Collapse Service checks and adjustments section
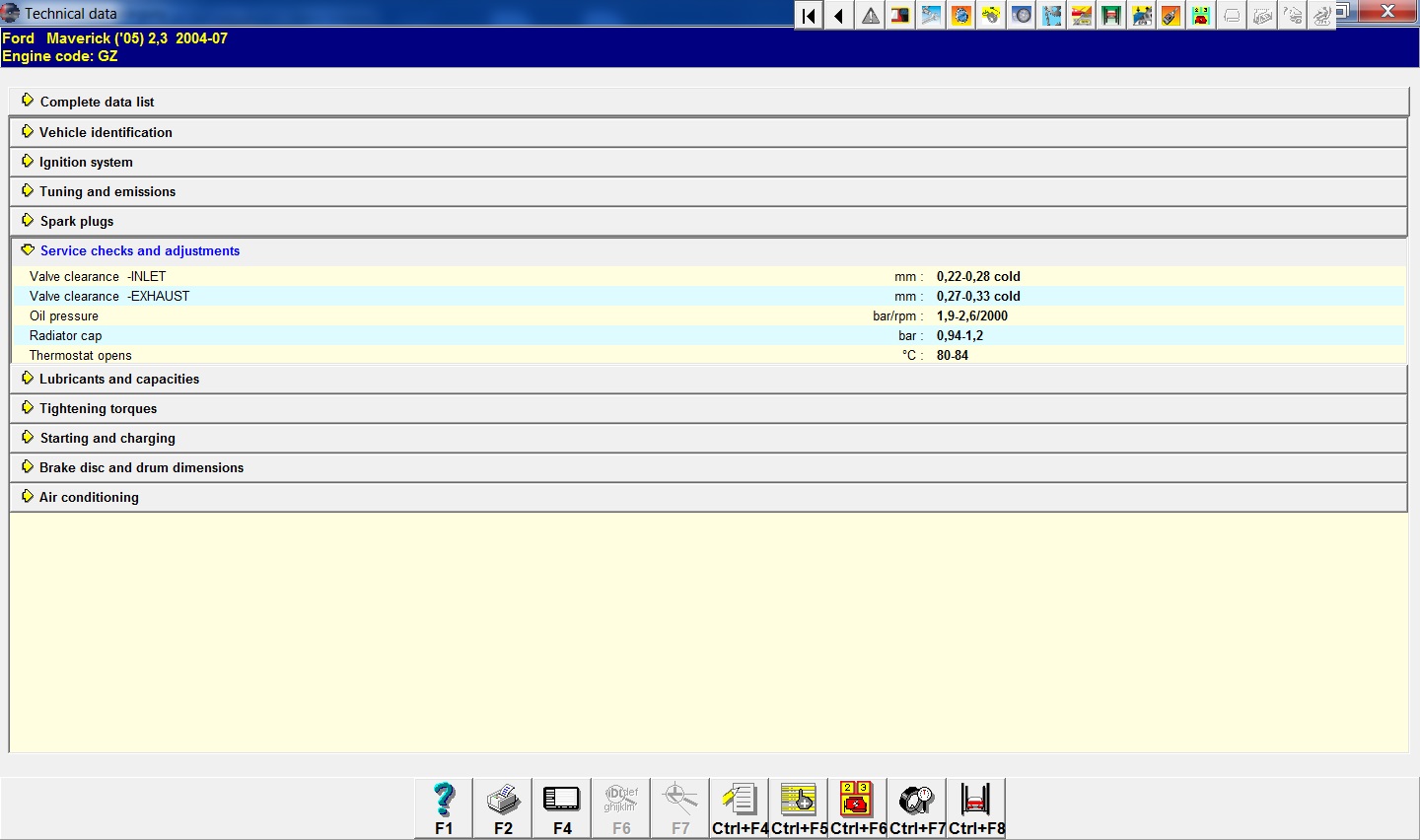 139,250
